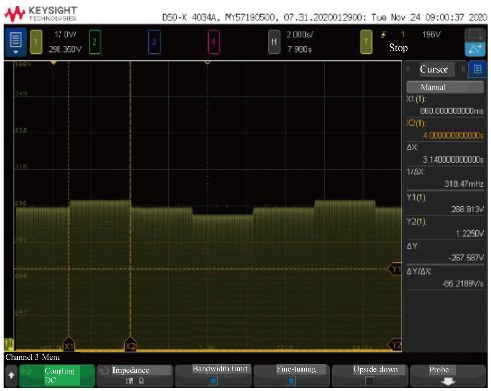Select the Y2(1) cursor value field
This screenshot has width=491, height=391.
point(445,228)
